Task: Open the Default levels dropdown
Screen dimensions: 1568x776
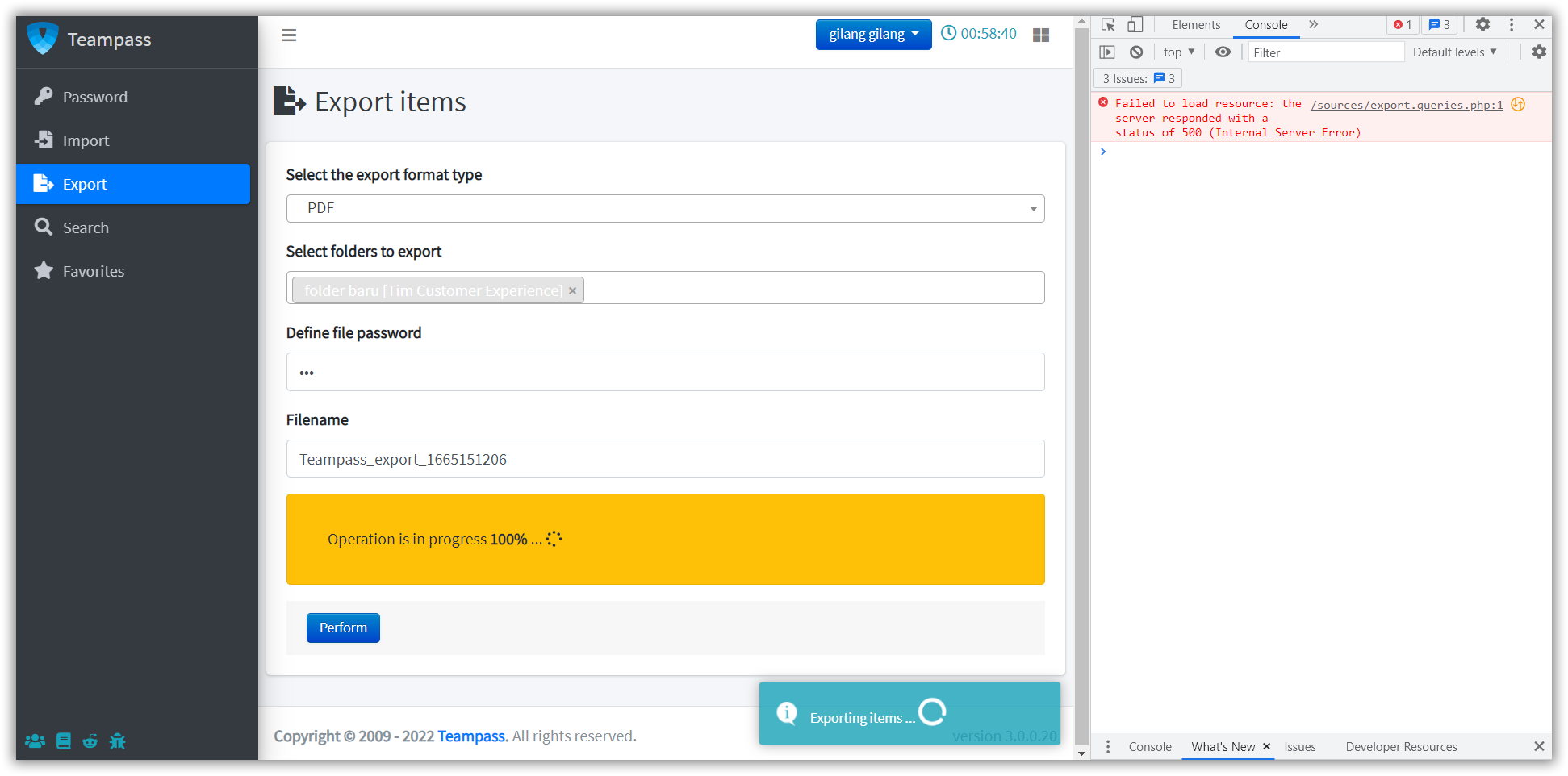Action: click(x=1455, y=52)
